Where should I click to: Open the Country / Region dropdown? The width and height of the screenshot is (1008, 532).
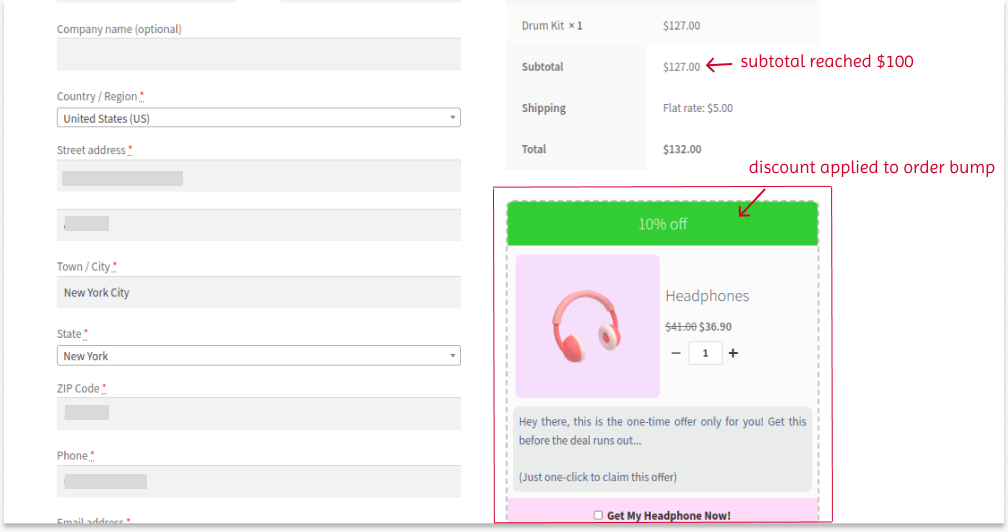(258, 118)
